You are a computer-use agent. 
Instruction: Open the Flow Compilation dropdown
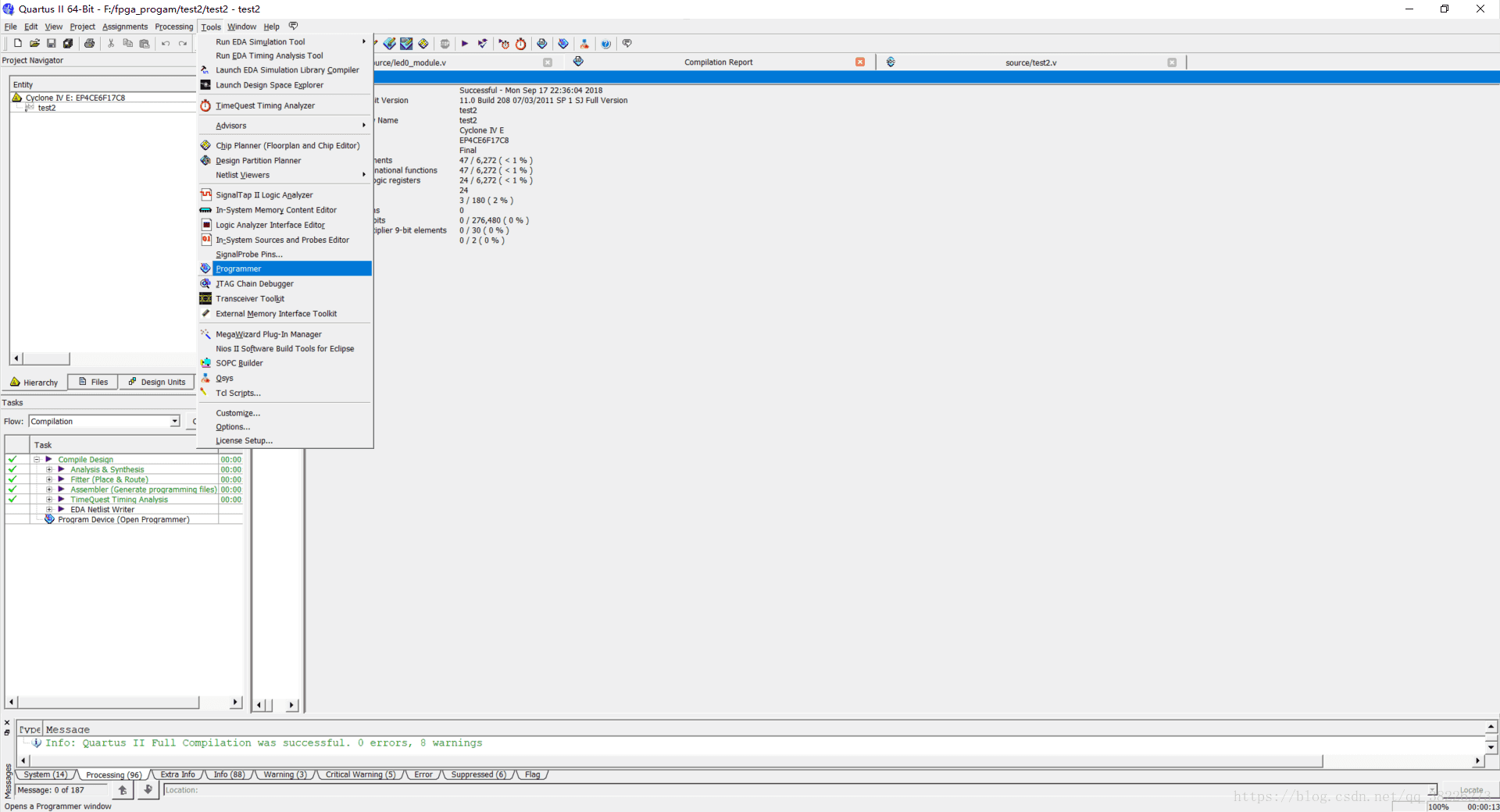pos(174,422)
